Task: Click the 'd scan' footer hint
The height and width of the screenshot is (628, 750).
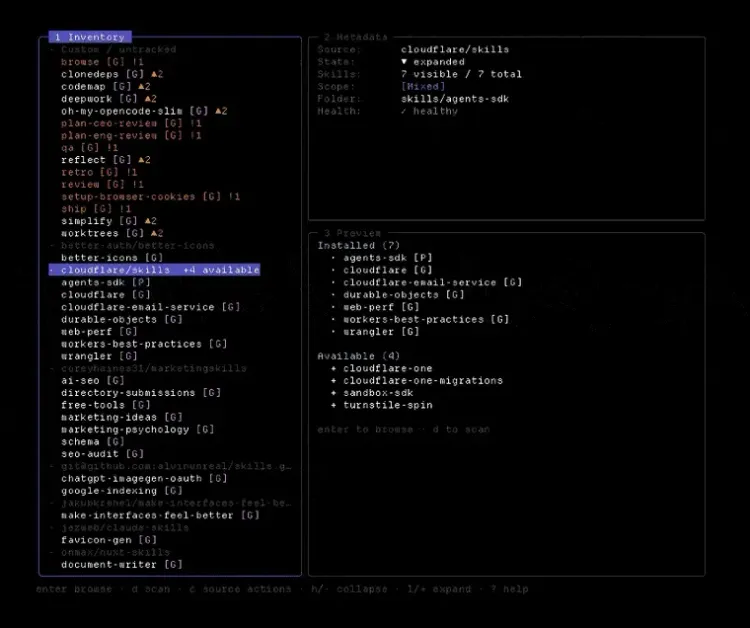Action: [151, 589]
